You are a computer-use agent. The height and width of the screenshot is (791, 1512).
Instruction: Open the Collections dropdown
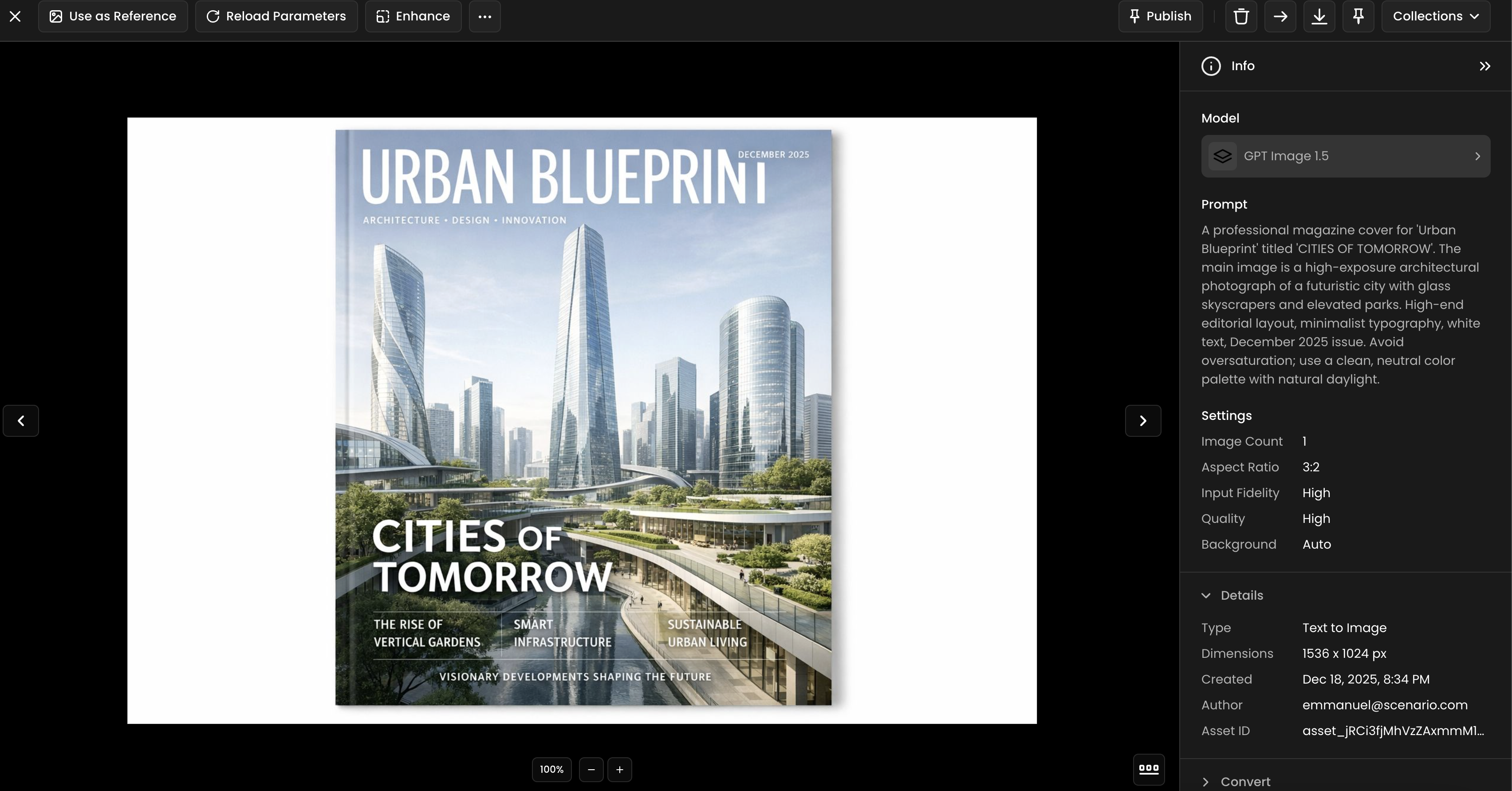tap(1435, 16)
